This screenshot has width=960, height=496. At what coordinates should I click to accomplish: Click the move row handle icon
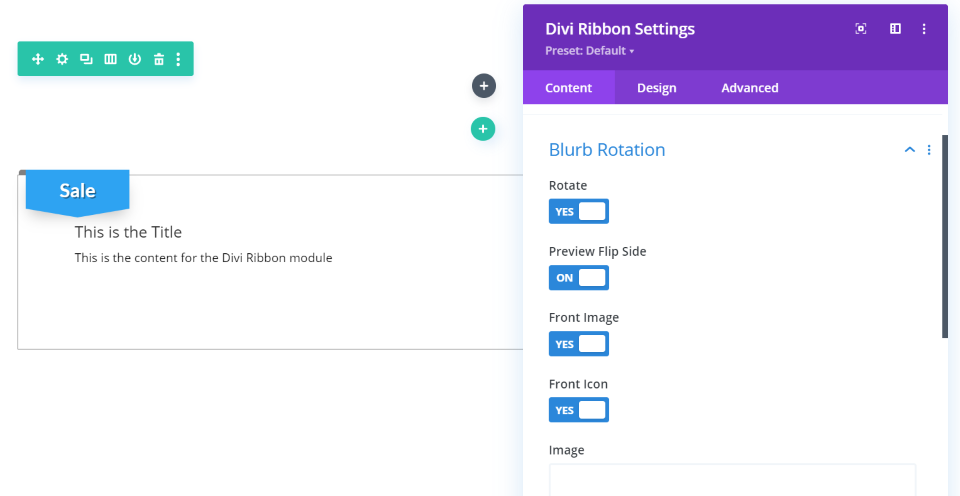pos(38,59)
